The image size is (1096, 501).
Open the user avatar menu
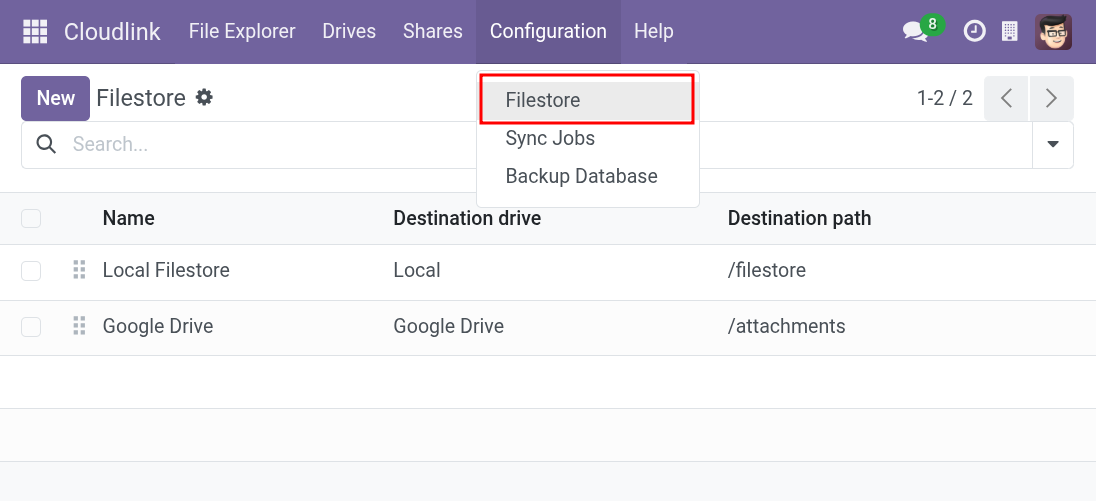1054,32
